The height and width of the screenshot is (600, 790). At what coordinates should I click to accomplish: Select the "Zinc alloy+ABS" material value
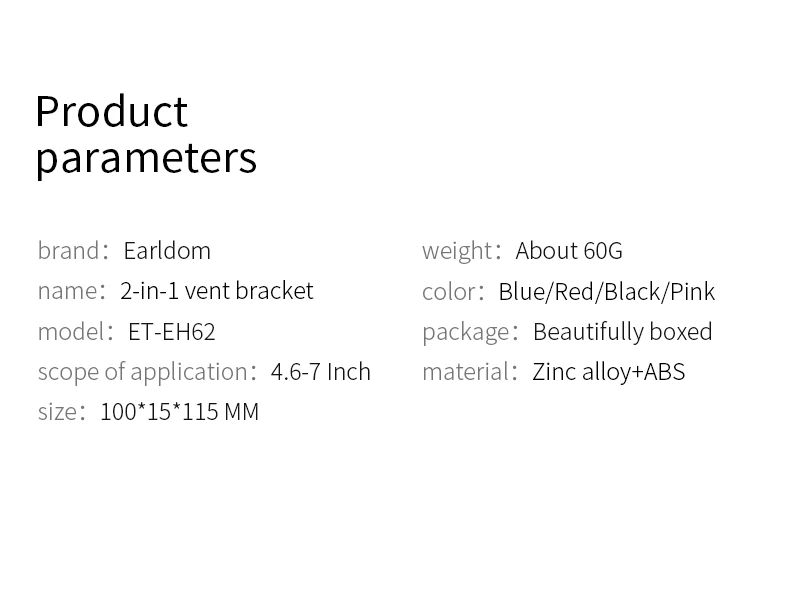point(608,371)
